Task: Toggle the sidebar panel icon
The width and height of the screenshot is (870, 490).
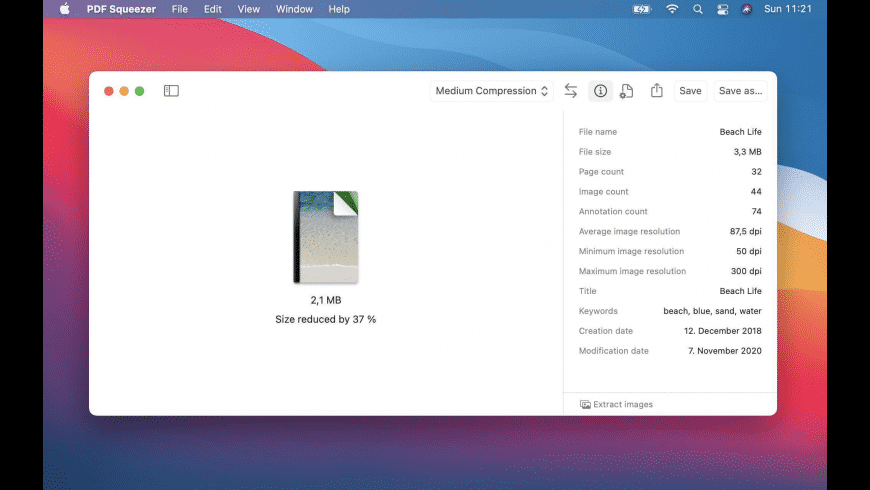Action: coord(171,90)
